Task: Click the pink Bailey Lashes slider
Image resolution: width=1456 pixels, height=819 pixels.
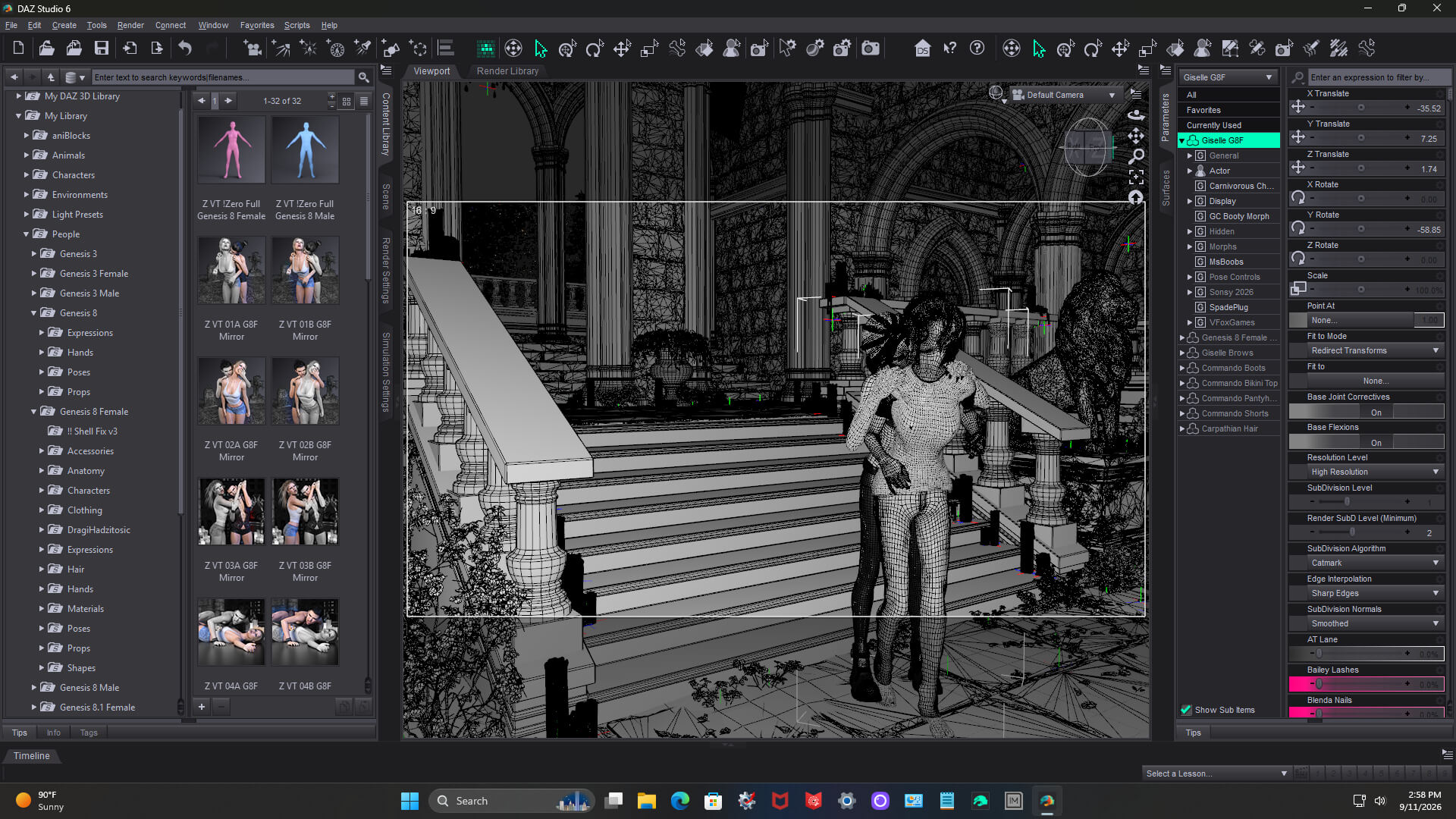Action: click(x=1367, y=684)
